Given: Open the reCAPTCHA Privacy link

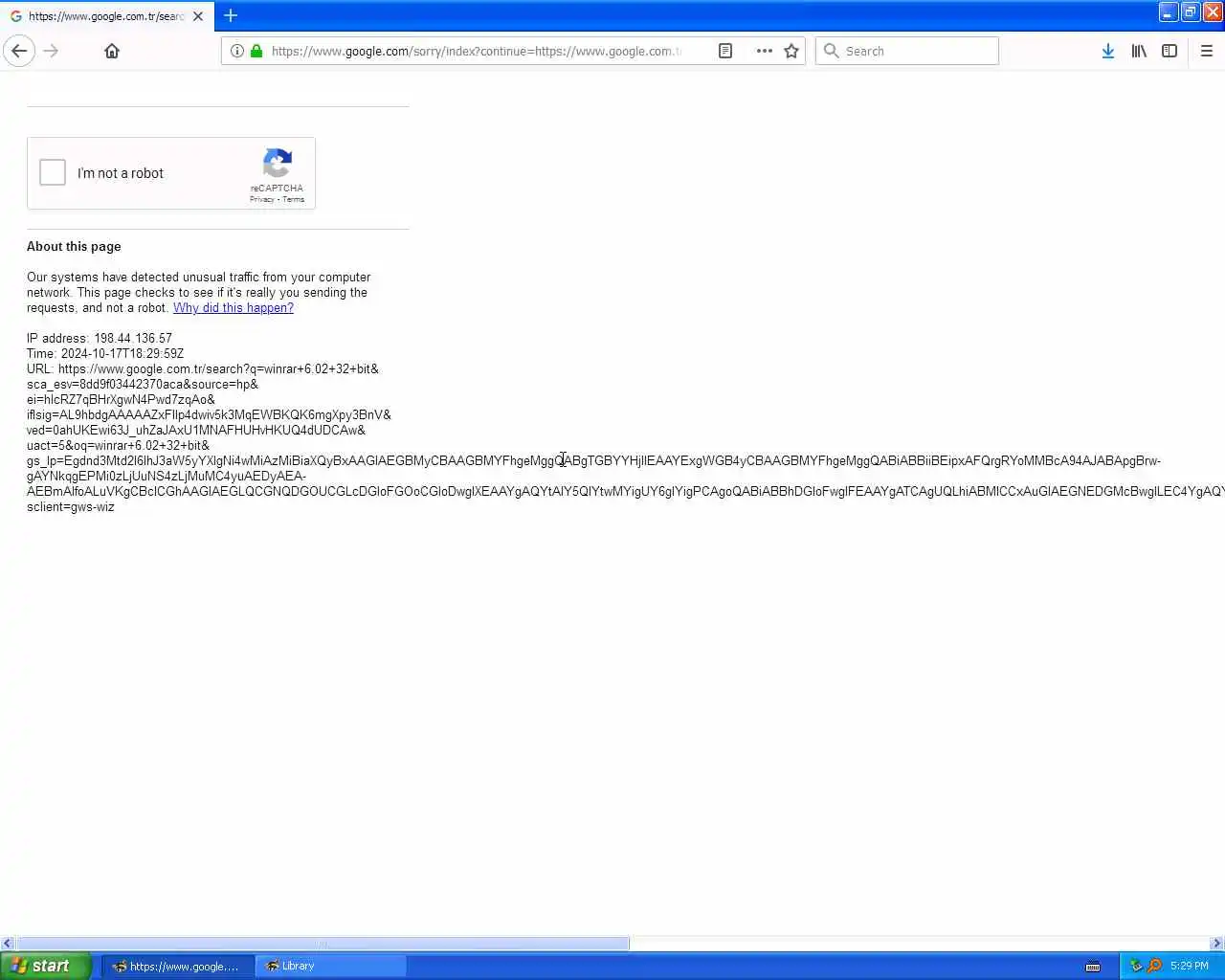Looking at the screenshot, I should click(261, 199).
